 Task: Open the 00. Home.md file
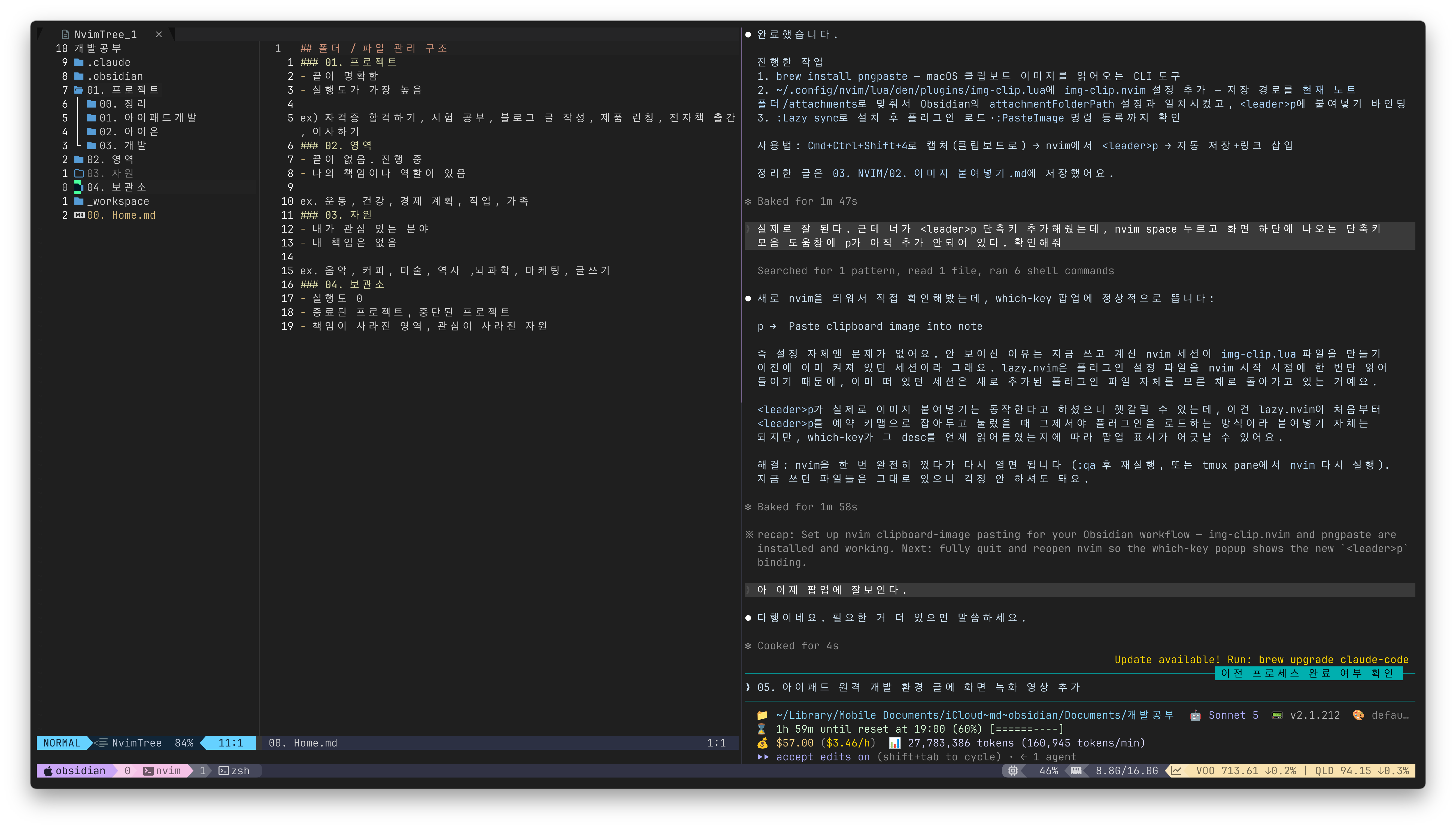121,215
